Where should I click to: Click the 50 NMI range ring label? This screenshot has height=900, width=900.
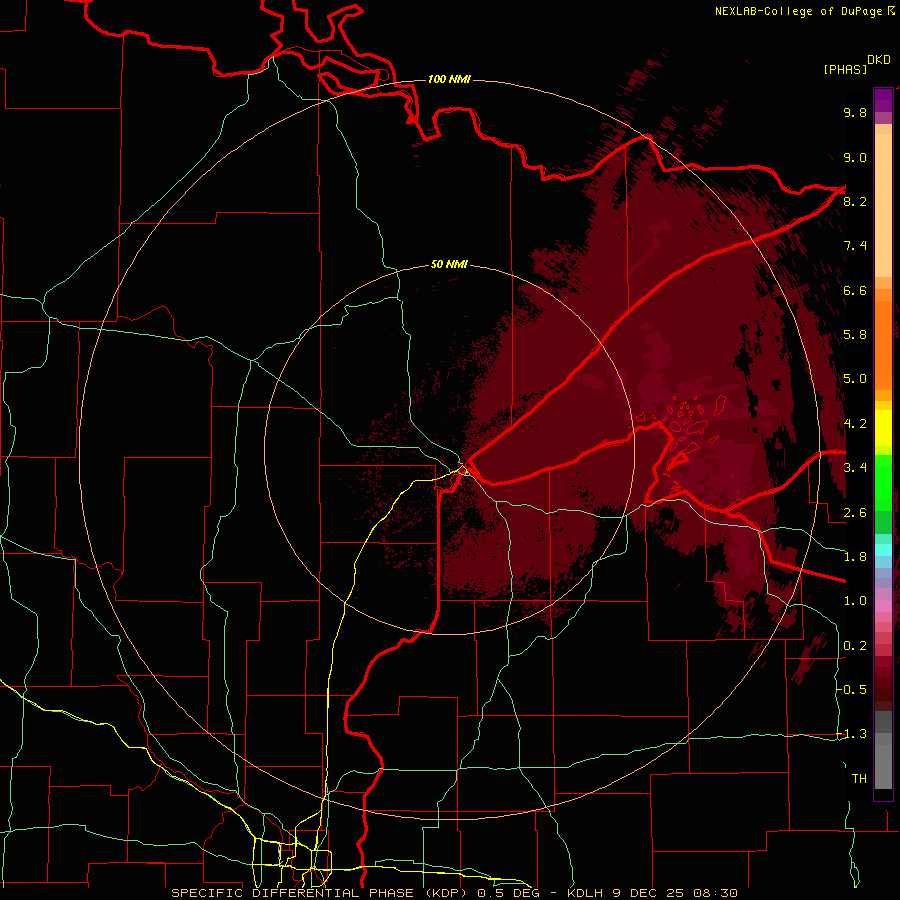tap(449, 264)
